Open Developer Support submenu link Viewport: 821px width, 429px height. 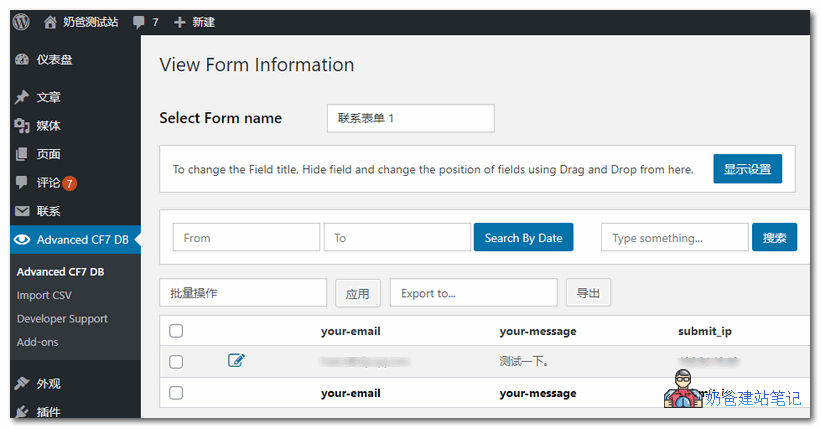click(x=62, y=318)
